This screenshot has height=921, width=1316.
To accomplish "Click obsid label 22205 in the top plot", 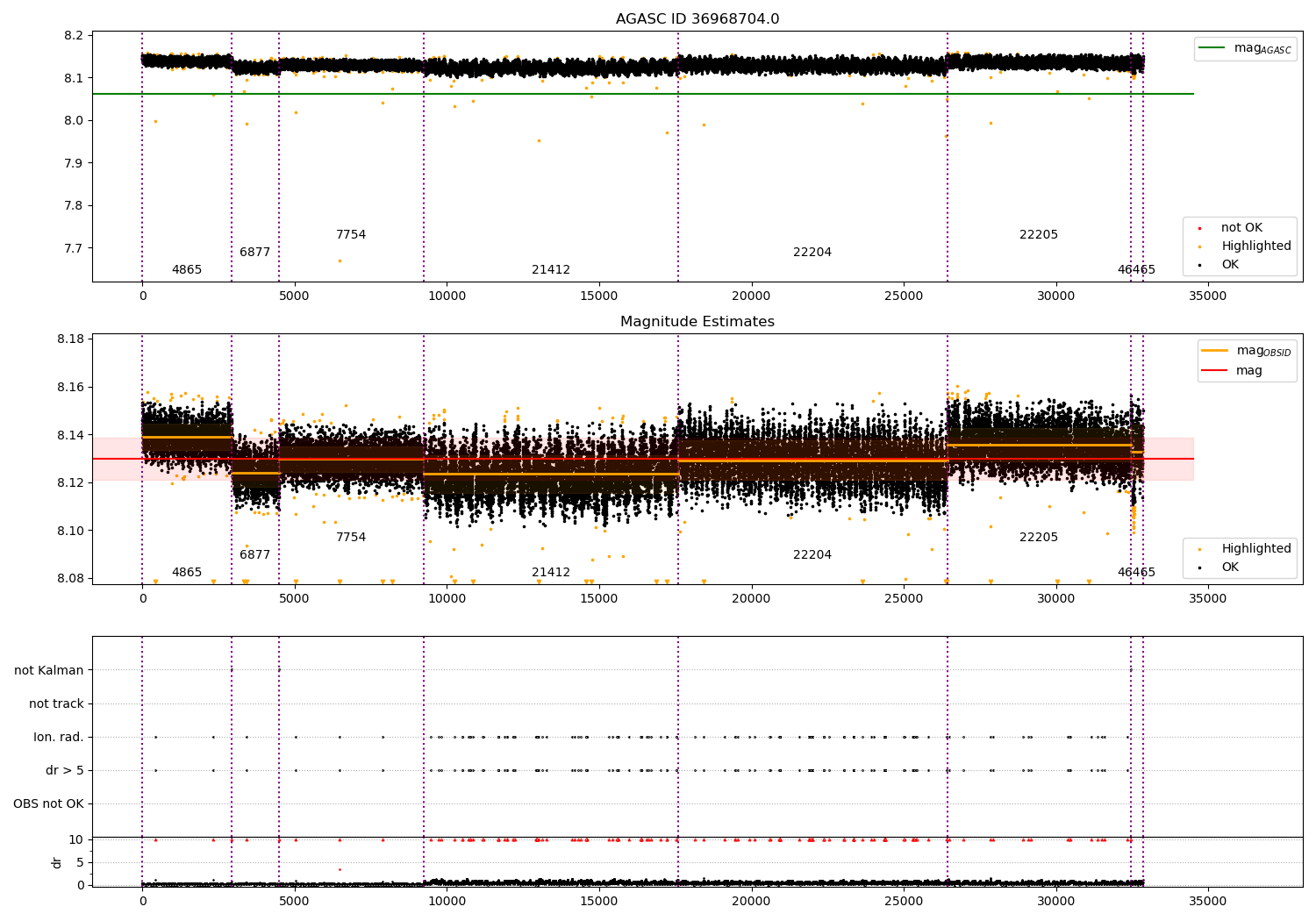I will [1039, 235].
